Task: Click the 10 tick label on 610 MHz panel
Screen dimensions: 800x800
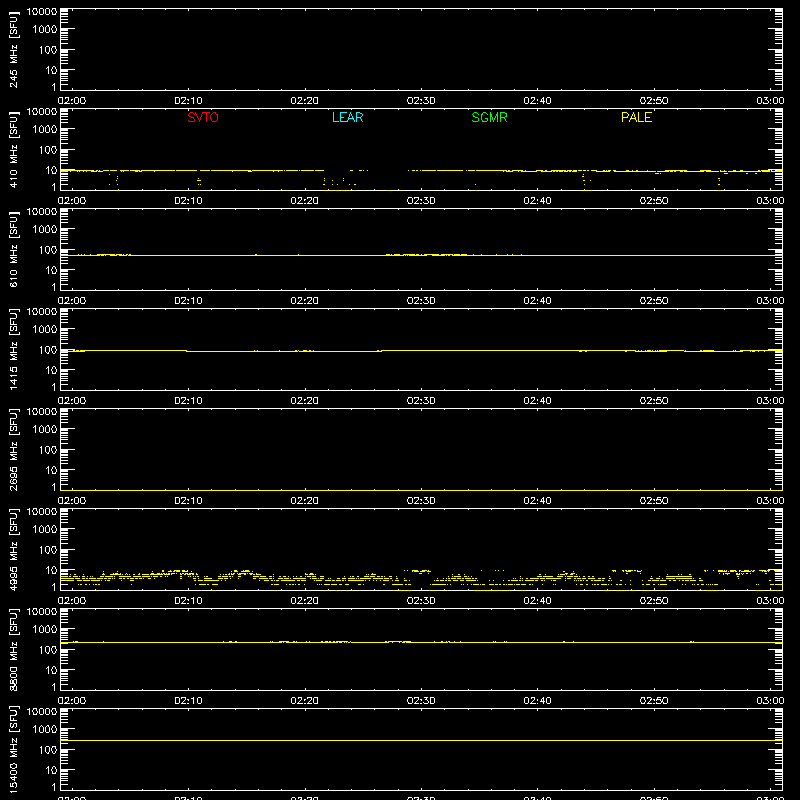Action: tap(51, 270)
